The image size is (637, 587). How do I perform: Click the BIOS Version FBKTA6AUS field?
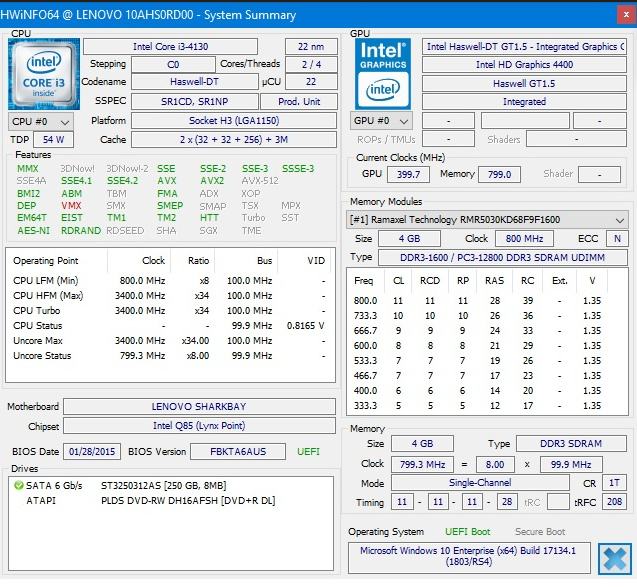[x=238, y=452]
